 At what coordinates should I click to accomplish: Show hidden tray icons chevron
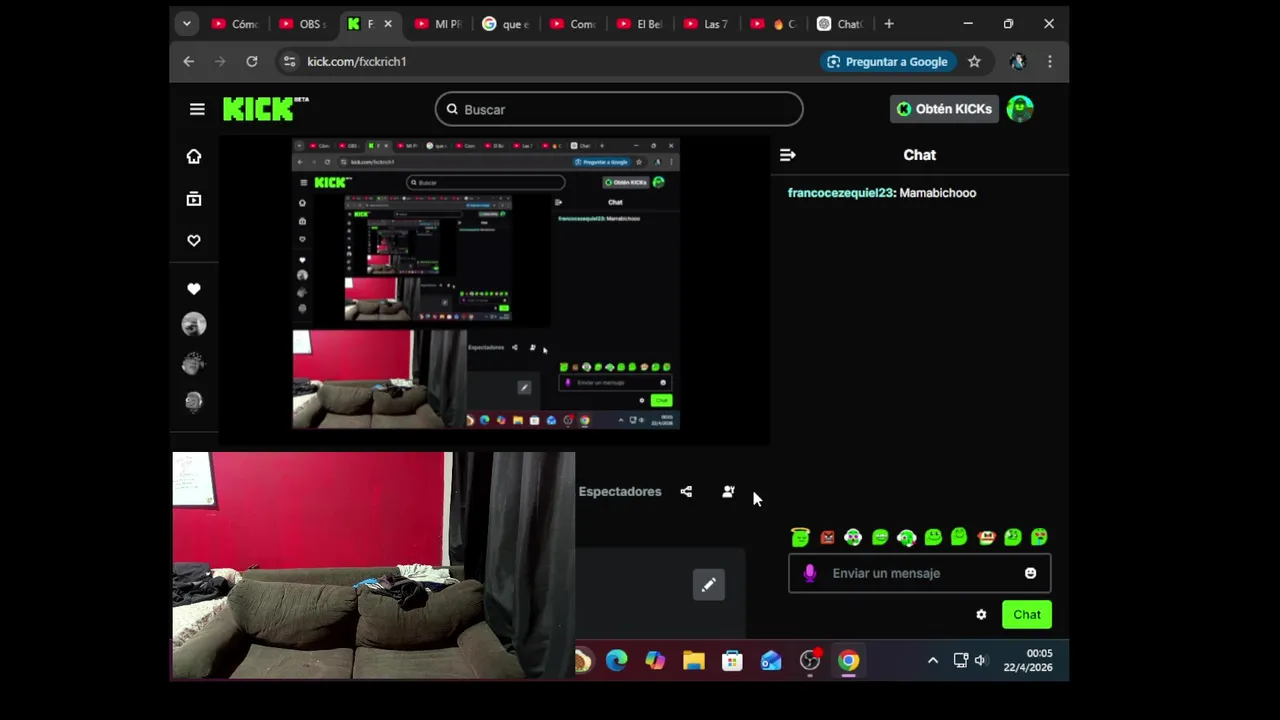pyautogui.click(x=933, y=661)
